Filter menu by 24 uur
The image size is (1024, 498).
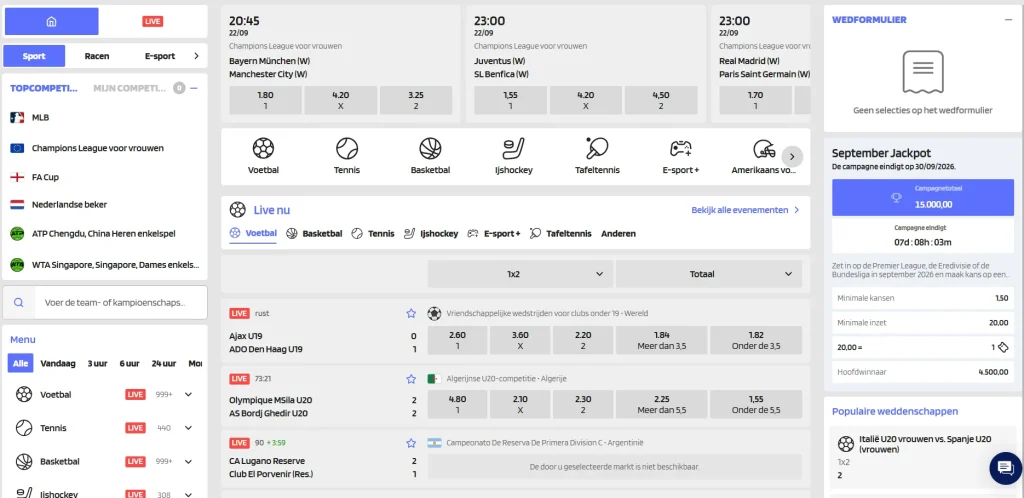tap(164, 364)
